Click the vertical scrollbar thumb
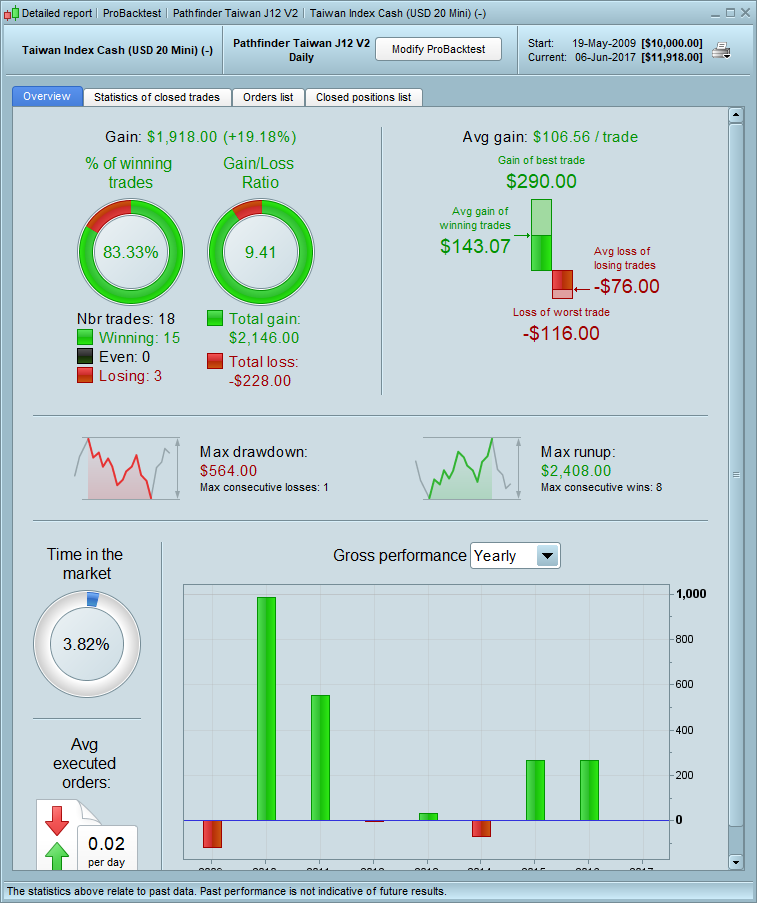This screenshot has width=757, height=903. click(x=736, y=475)
